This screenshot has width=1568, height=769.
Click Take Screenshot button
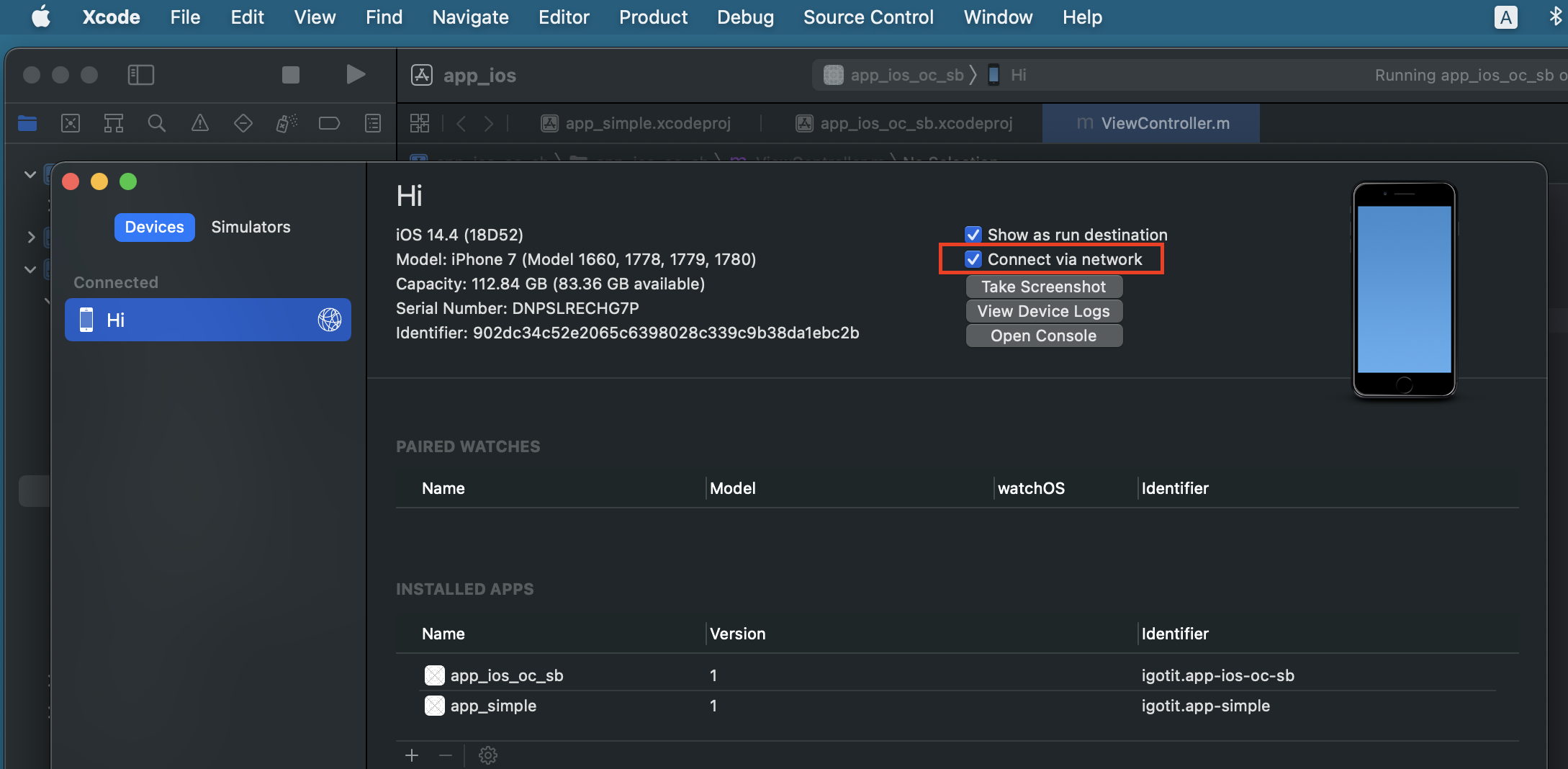point(1044,287)
